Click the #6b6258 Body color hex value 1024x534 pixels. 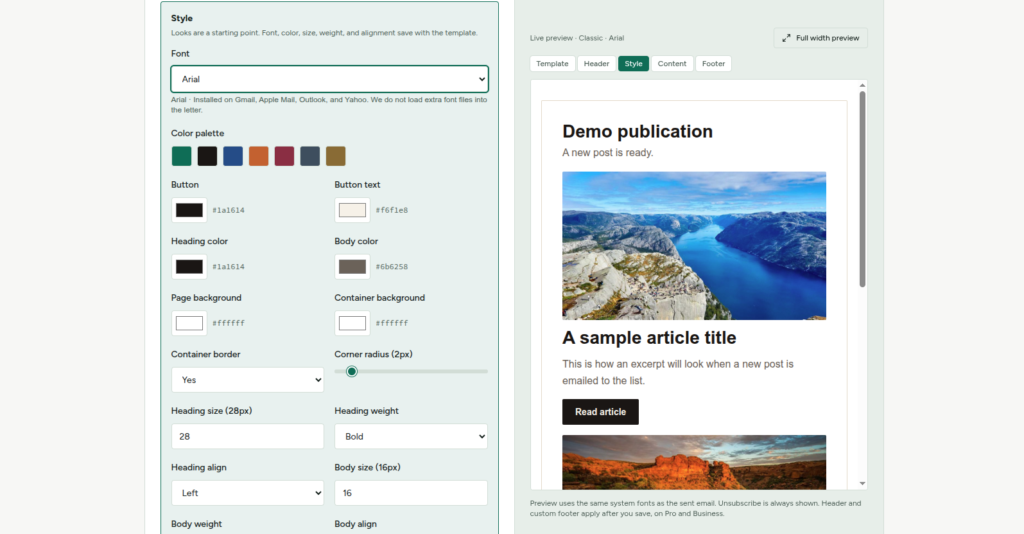click(x=392, y=266)
